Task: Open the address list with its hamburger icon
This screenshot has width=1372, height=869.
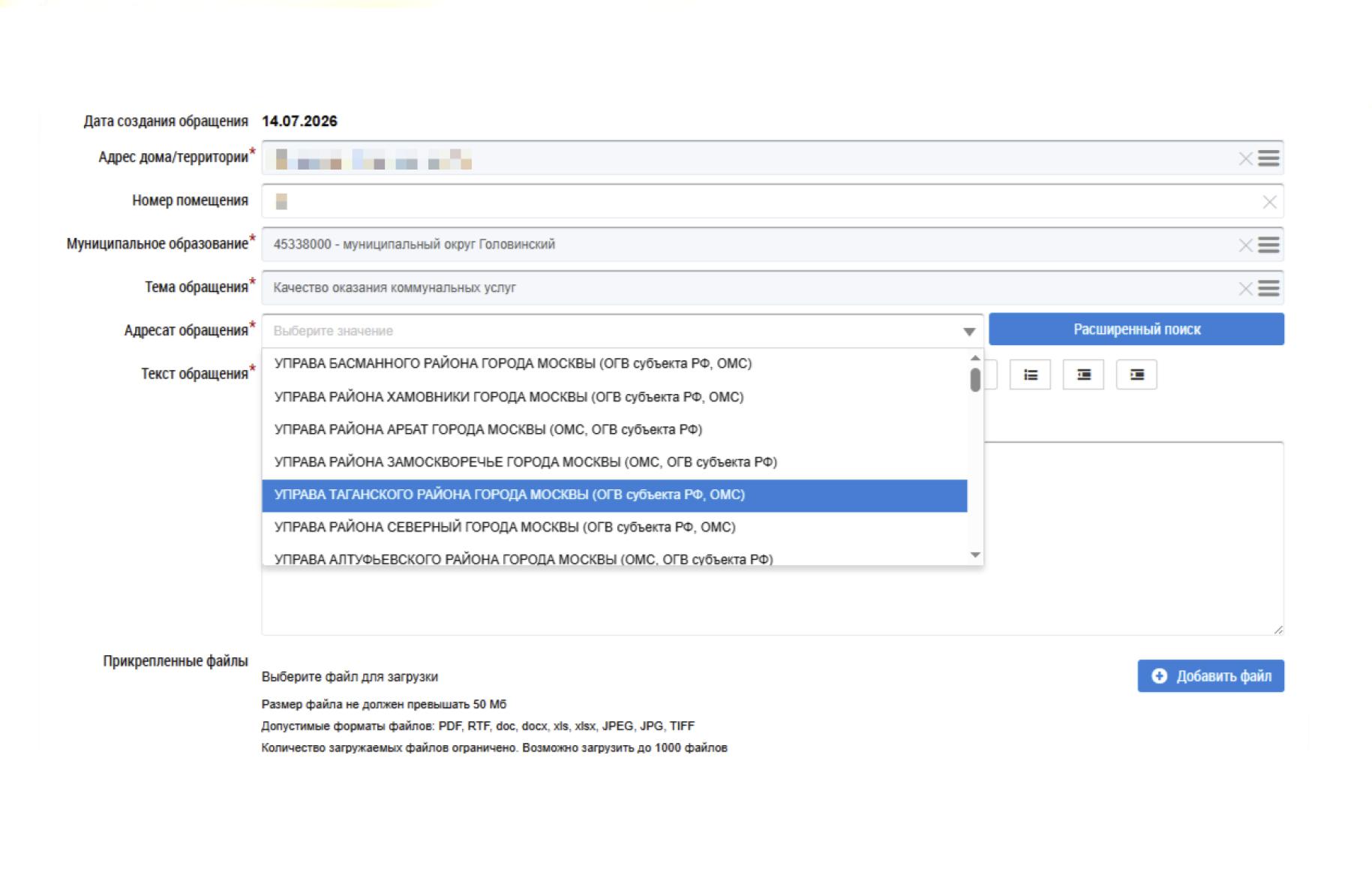Action: [x=1268, y=158]
